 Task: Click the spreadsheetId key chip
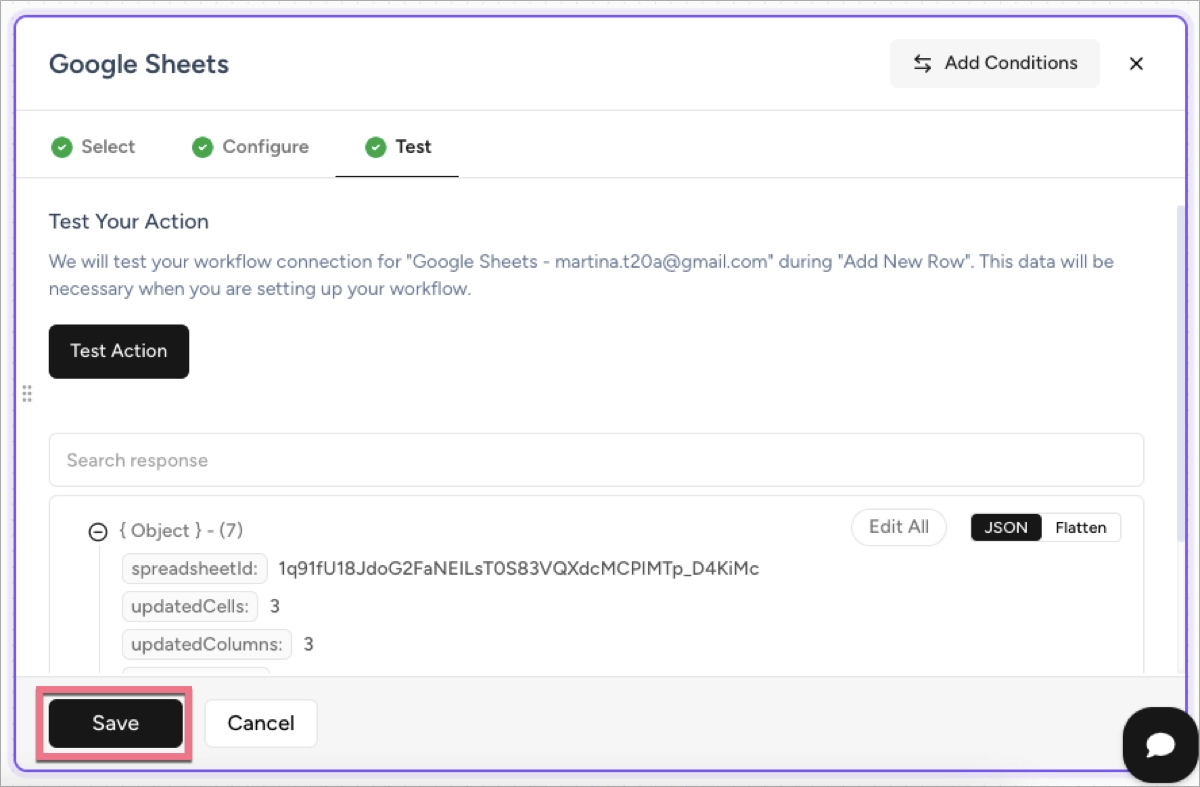tap(194, 568)
